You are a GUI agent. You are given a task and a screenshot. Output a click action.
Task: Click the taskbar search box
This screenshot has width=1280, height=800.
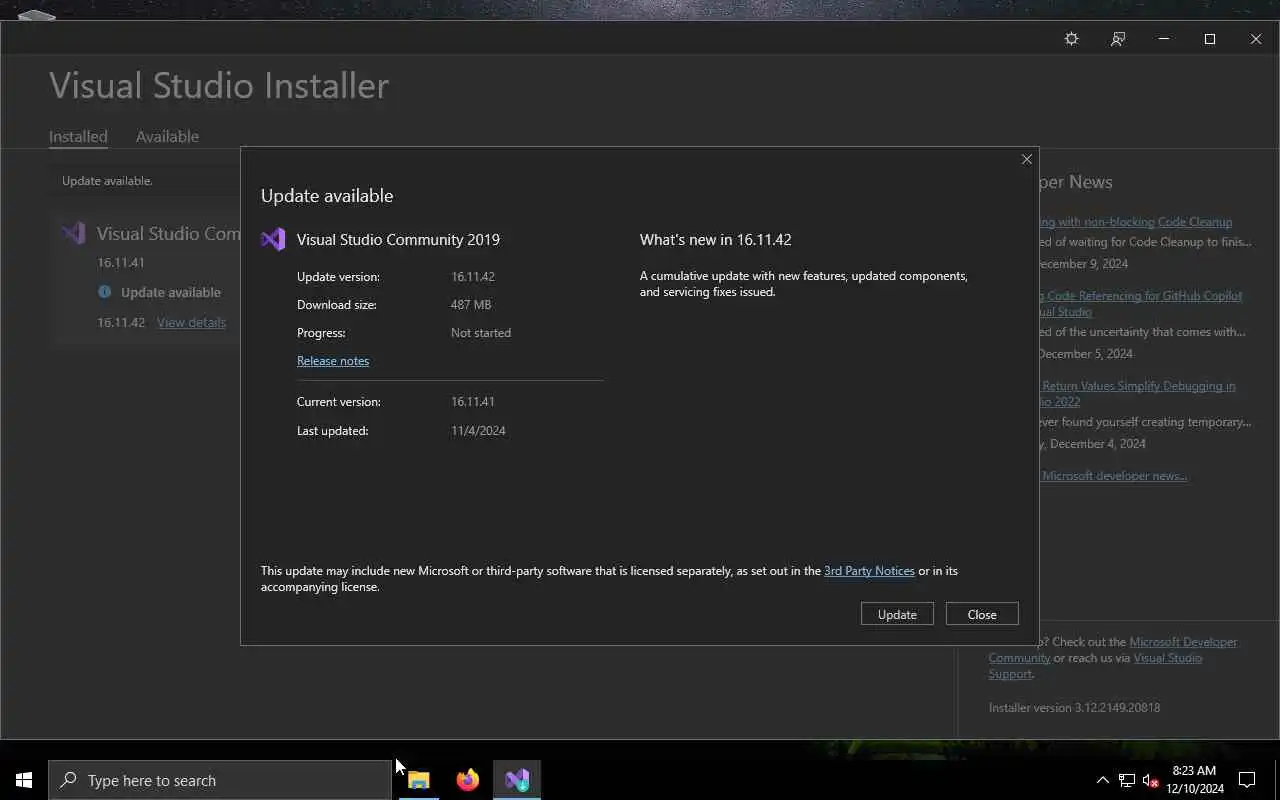(220, 780)
